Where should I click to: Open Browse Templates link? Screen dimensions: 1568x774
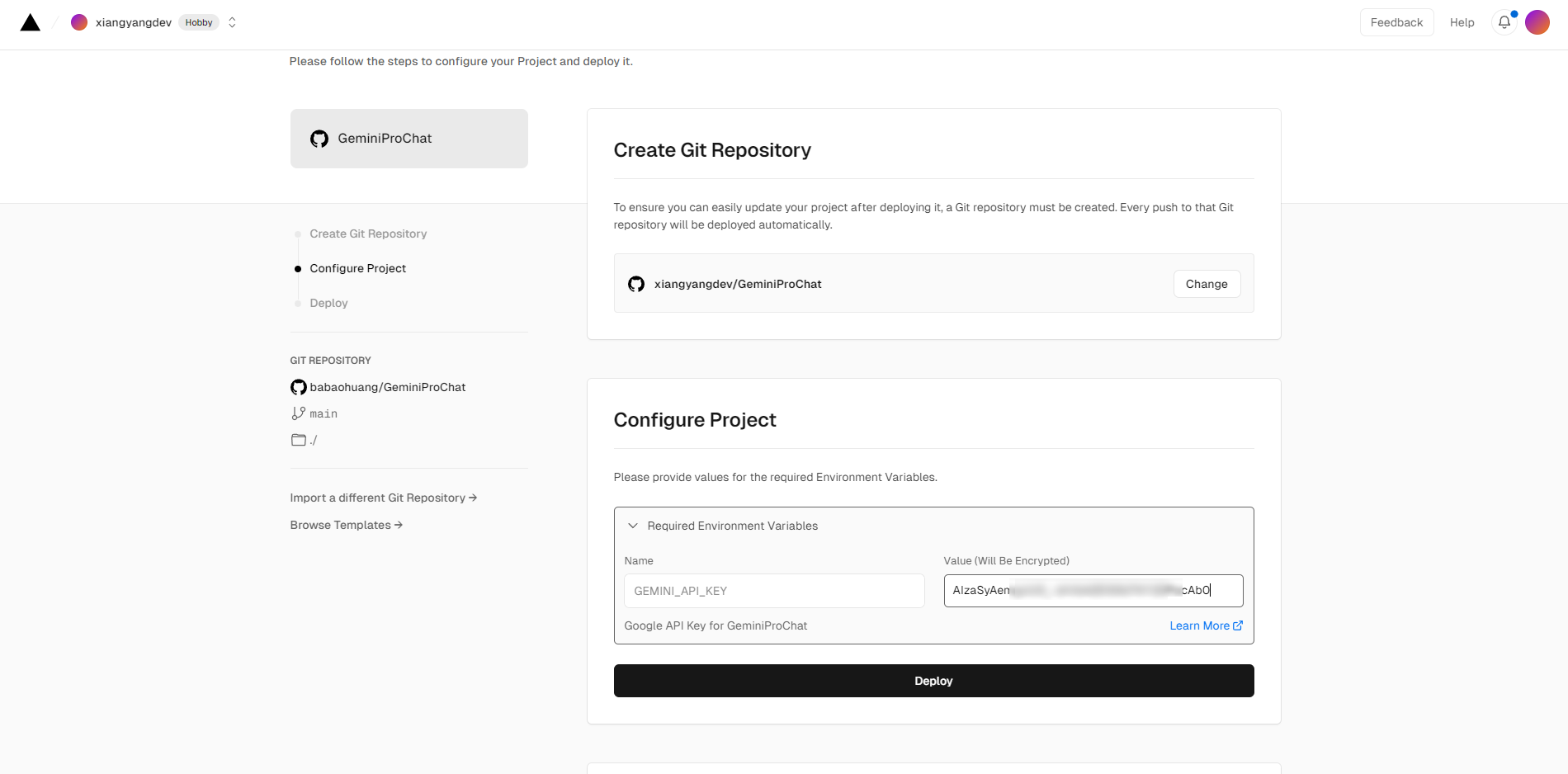[x=347, y=525]
